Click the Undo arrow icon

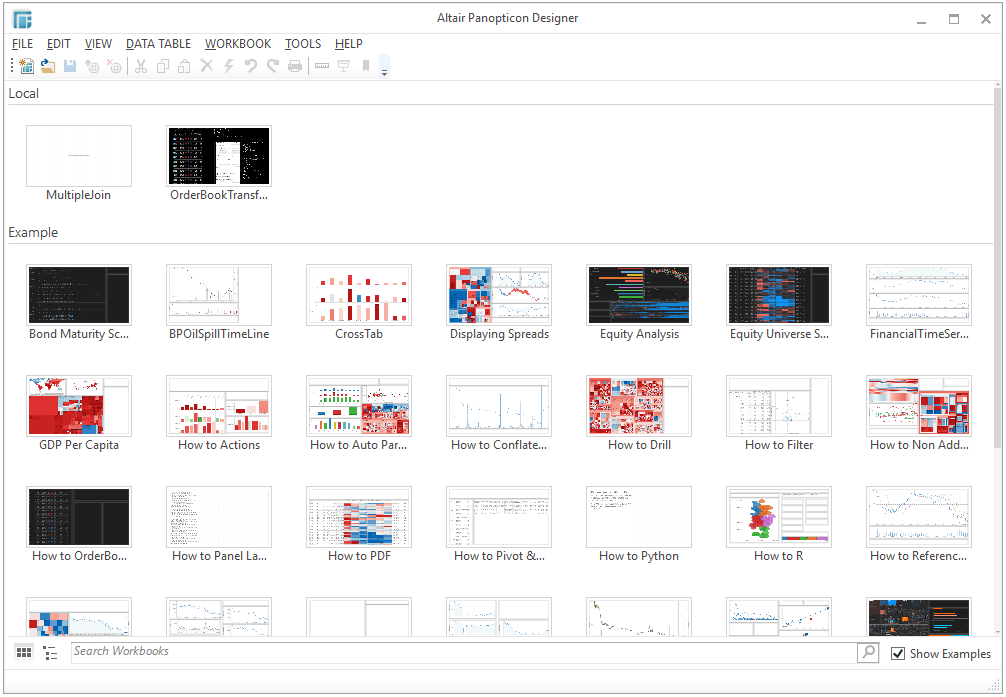(x=250, y=66)
